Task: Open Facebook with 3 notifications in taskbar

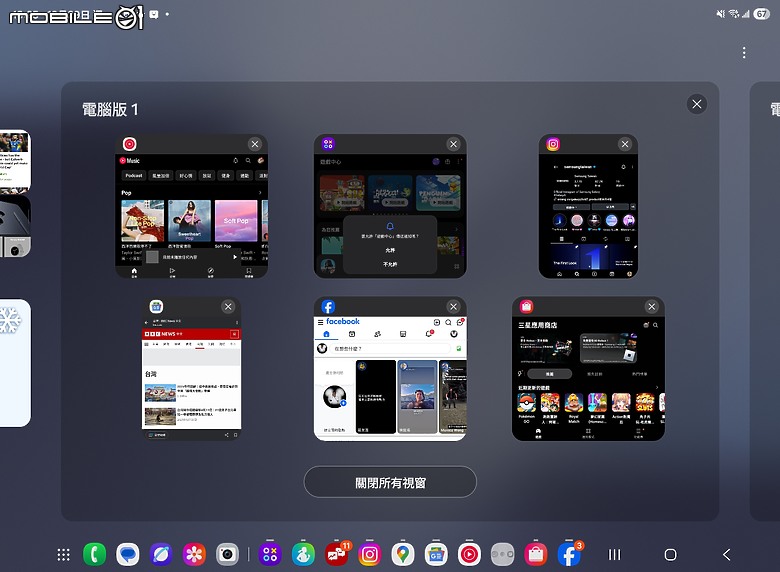Action: 569,555
